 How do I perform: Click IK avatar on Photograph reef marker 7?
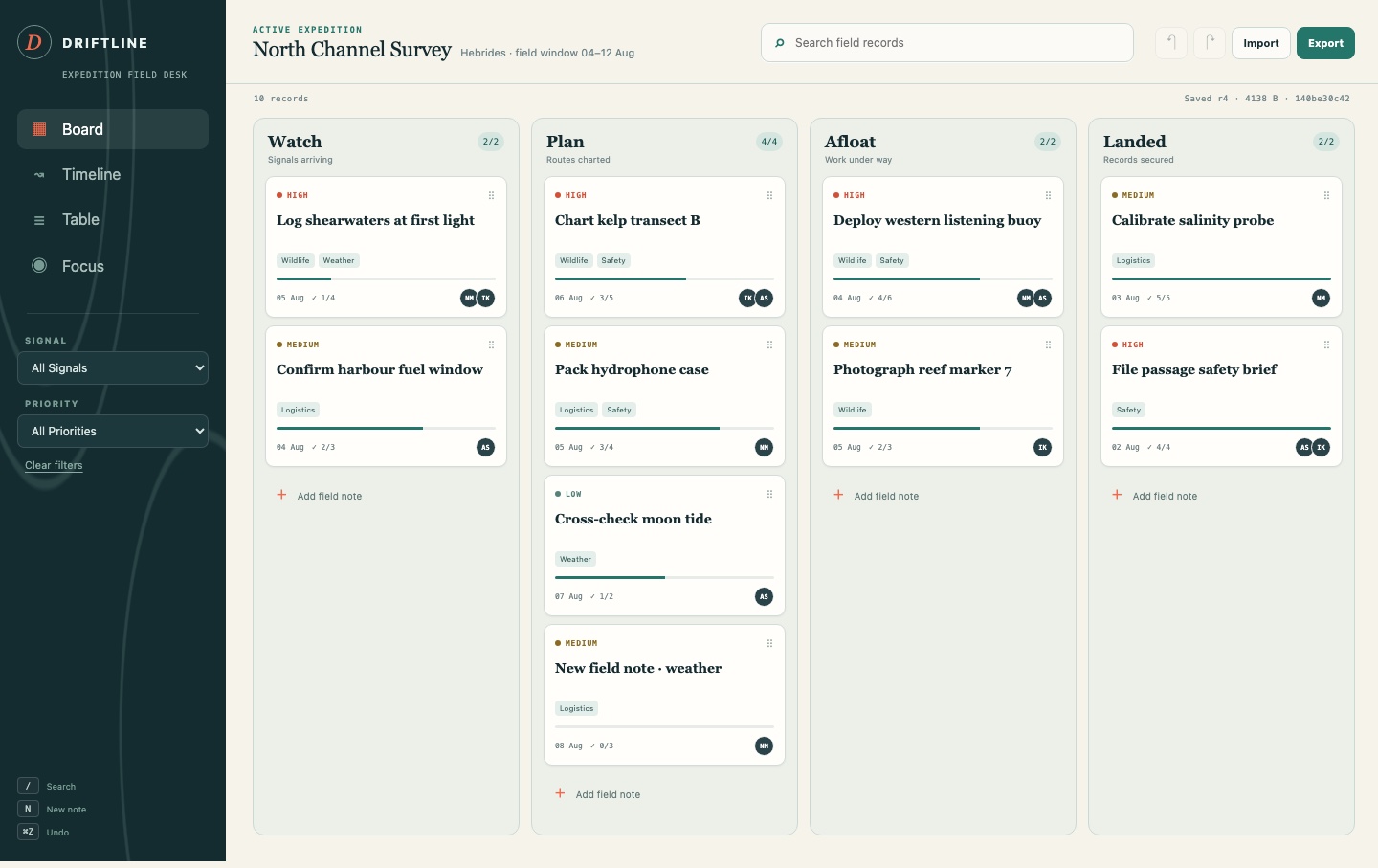click(1042, 447)
